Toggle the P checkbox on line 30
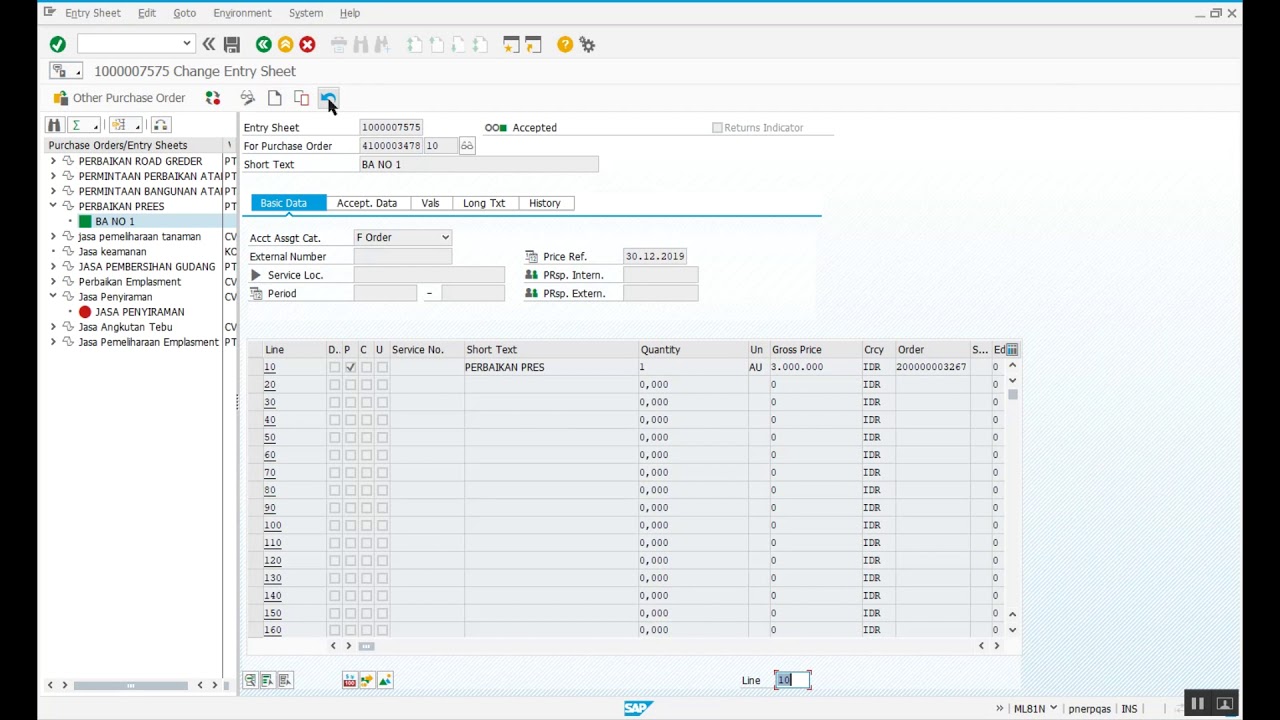The image size is (1280, 720). (350, 403)
